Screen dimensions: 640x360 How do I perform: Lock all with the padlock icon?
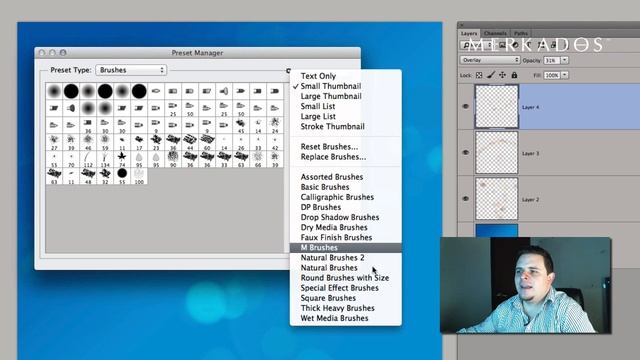pyautogui.click(x=514, y=75)
